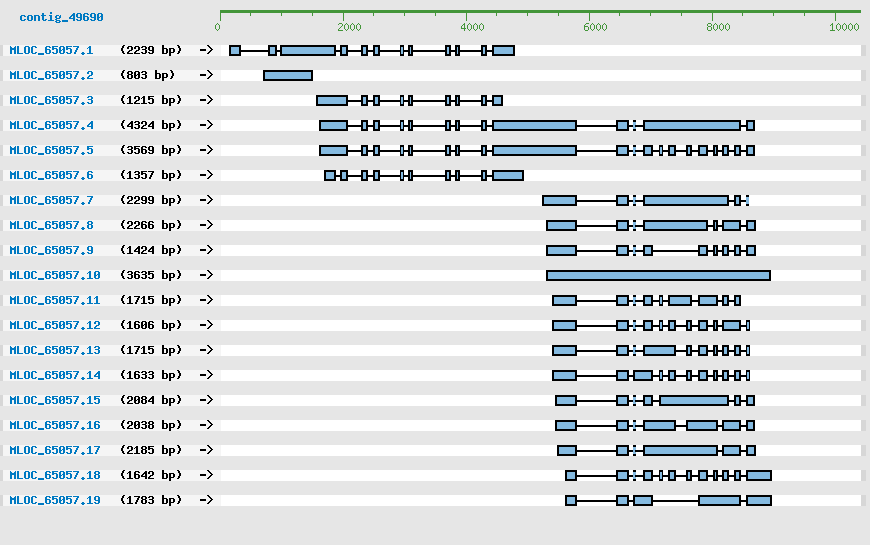Select the MLOC_65057.2 transcript label
Viewport: 870px width, 545px height.
click(x=51, y=75)
